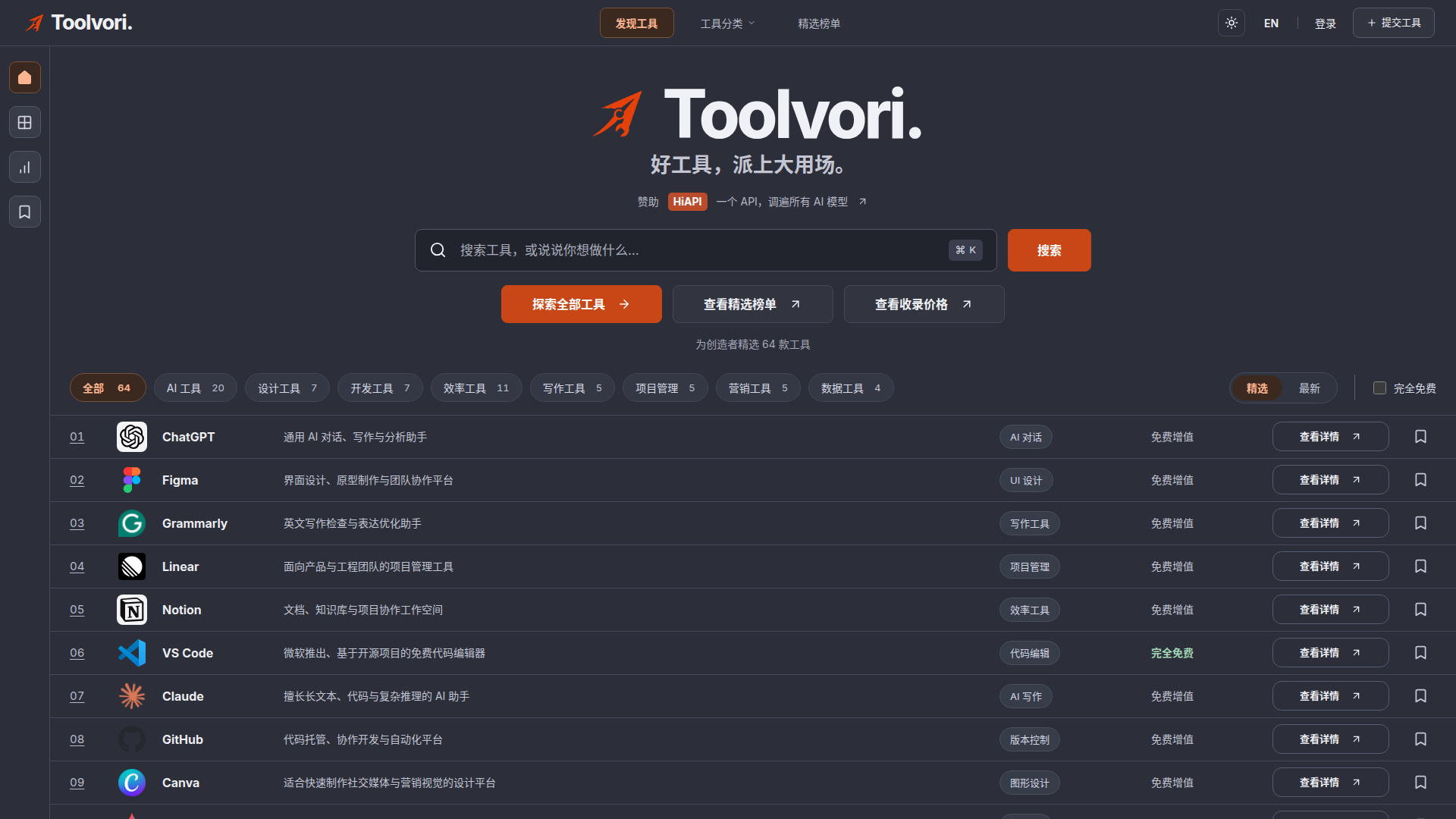The image size is (1456, 819).
Task: Expand the 工具分类 dropdown menu
Action: (x=727, y=24)
